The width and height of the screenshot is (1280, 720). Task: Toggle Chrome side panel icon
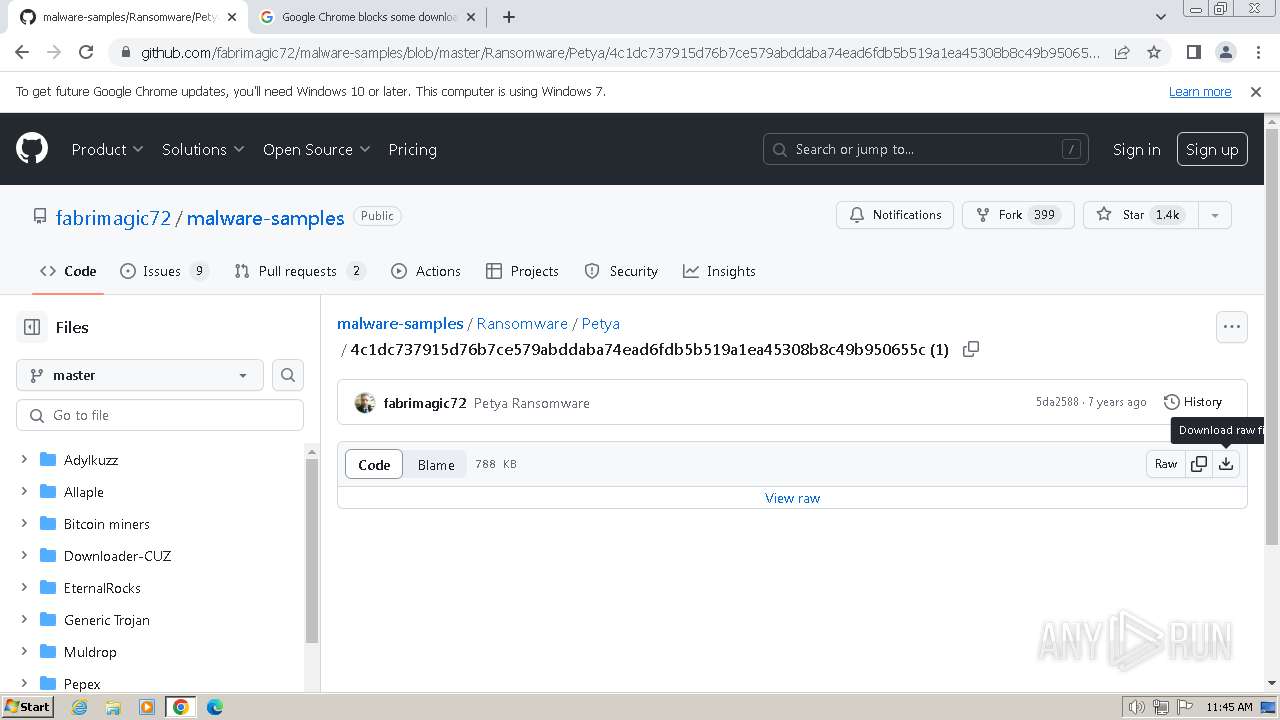(x=1193, y=52)
